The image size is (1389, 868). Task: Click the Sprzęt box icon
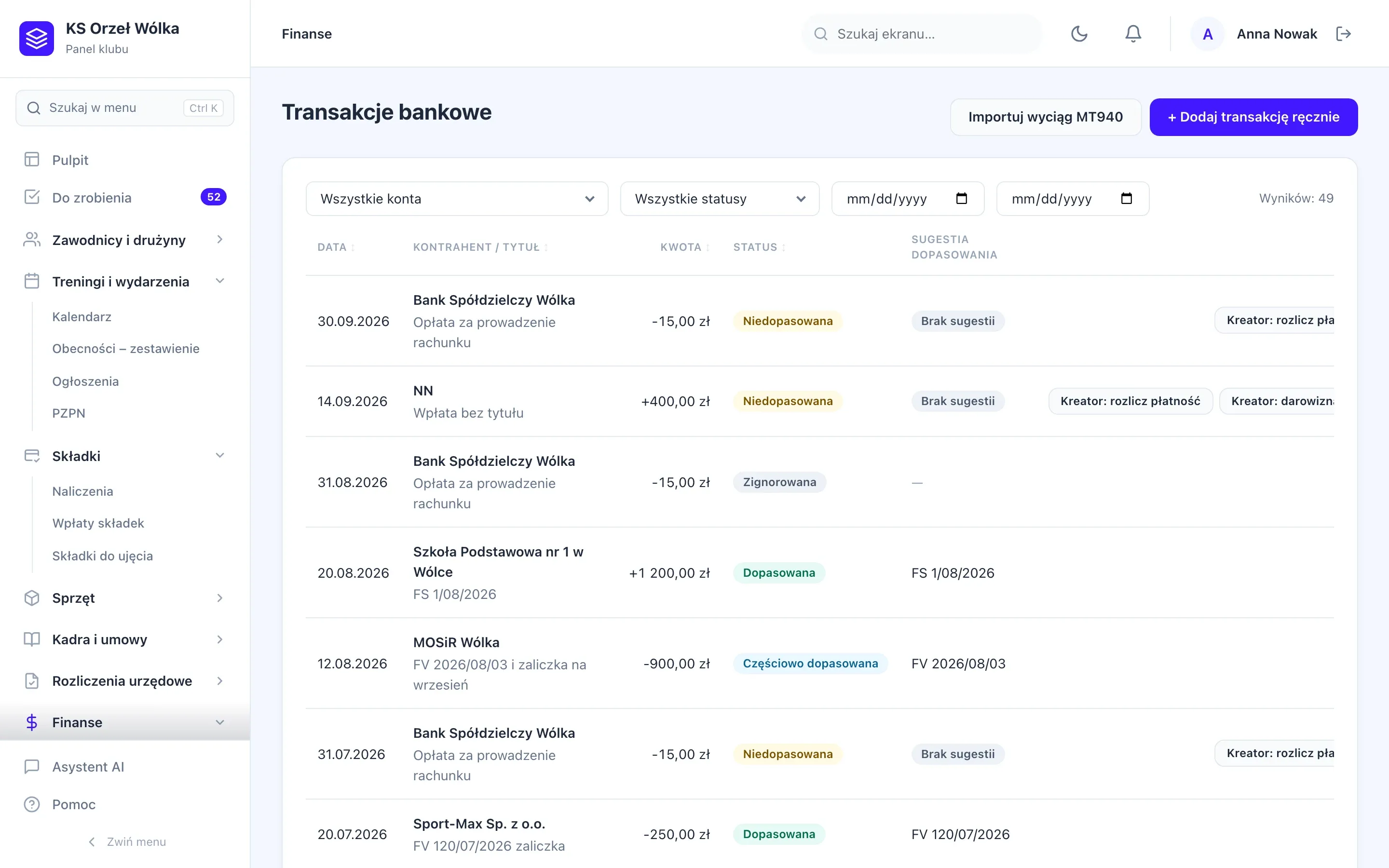tap(32, 597)
